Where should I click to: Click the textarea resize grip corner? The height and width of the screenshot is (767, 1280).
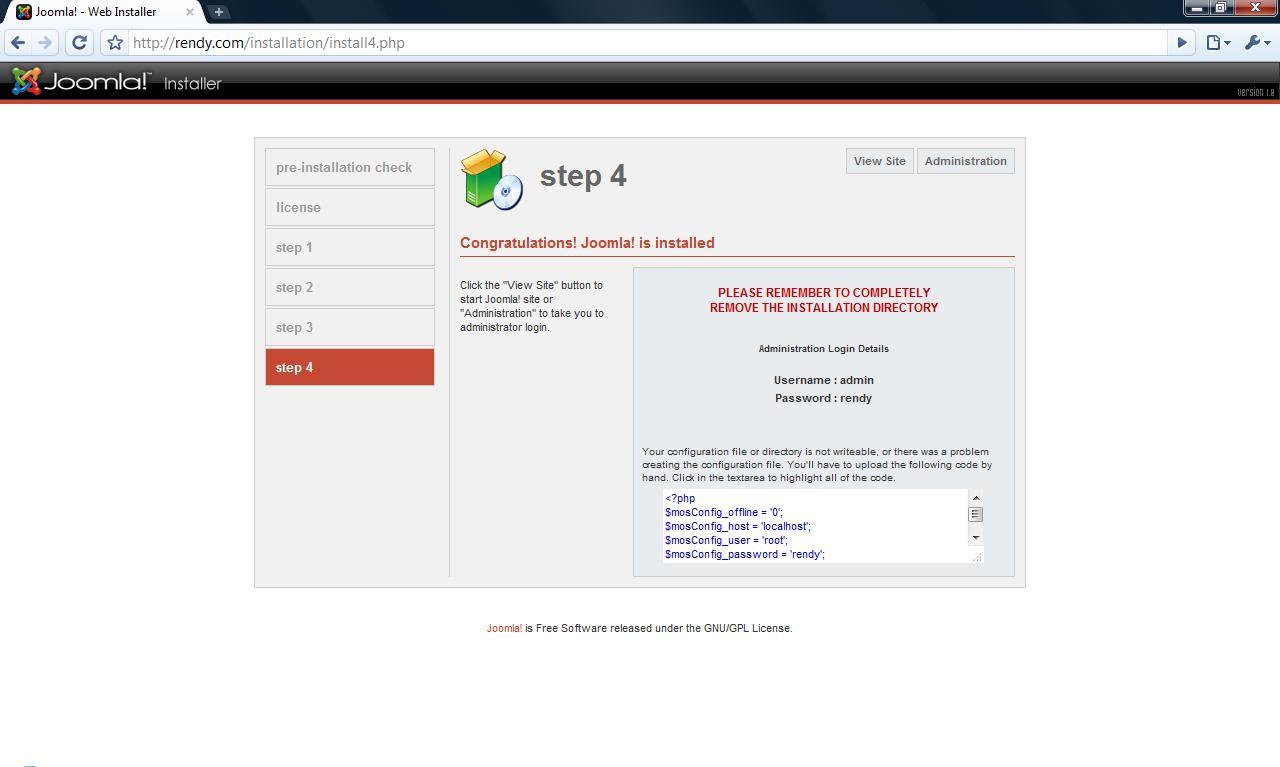tap(977, 556)
